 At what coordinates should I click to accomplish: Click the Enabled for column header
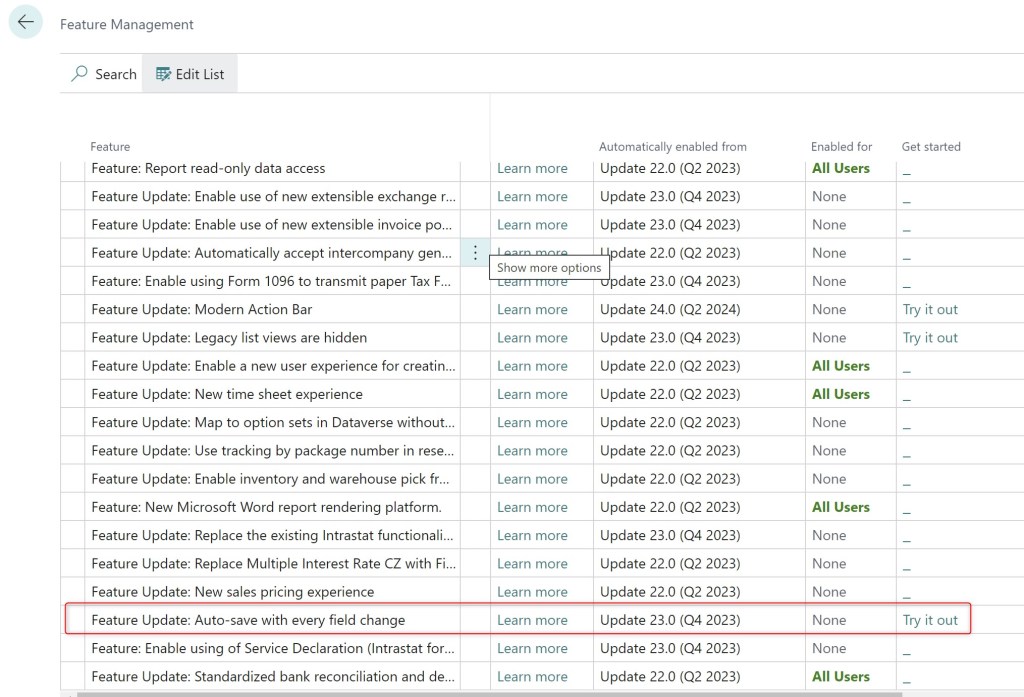[x=841, y=147]
